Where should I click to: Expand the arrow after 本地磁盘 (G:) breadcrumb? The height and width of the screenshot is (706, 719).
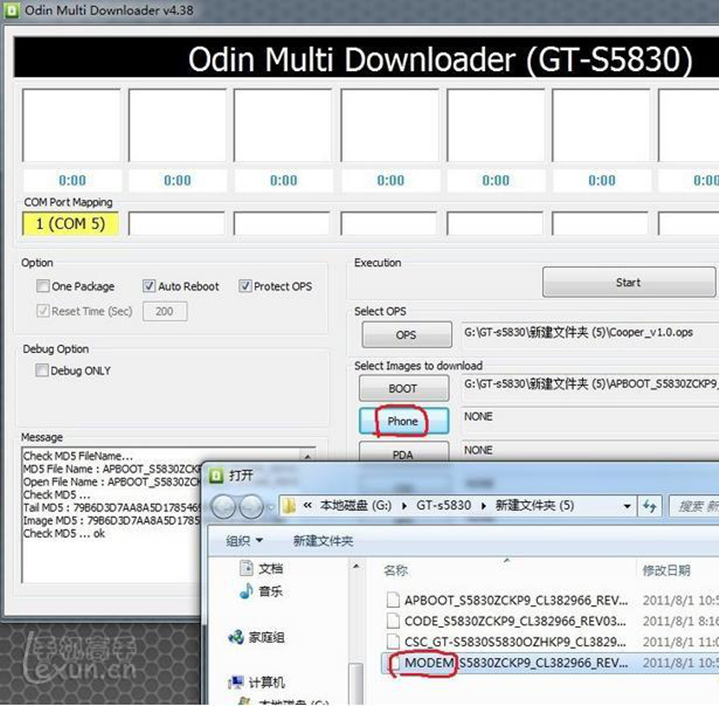click(404, 506)
